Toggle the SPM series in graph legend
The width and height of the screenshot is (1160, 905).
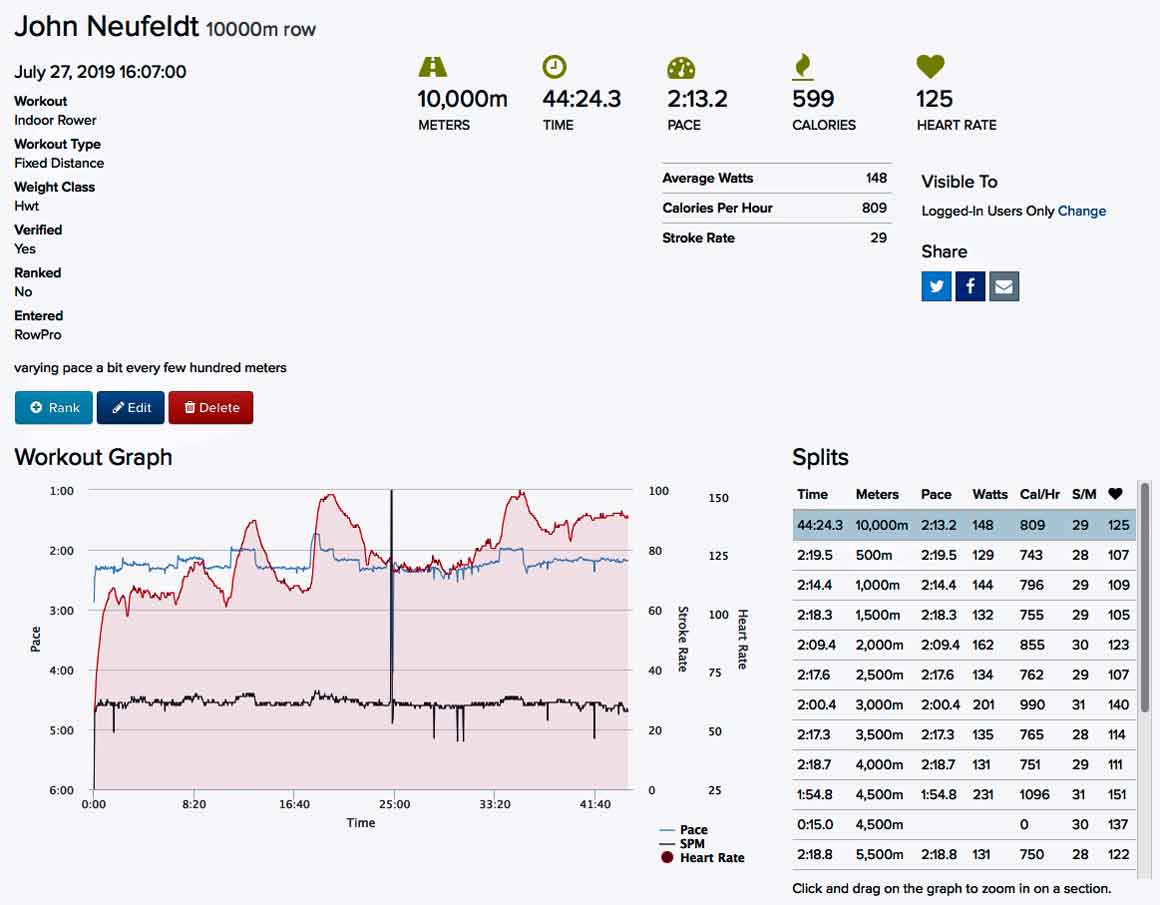tap(682, 844)
